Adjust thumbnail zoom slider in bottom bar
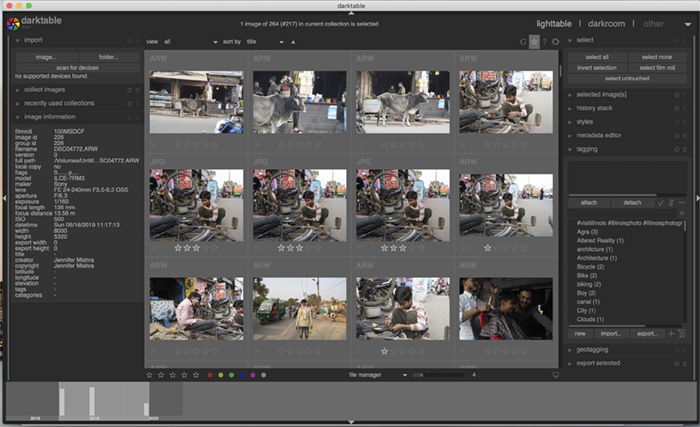The width and height of the screenshot is (700, 427). point(438,375)
